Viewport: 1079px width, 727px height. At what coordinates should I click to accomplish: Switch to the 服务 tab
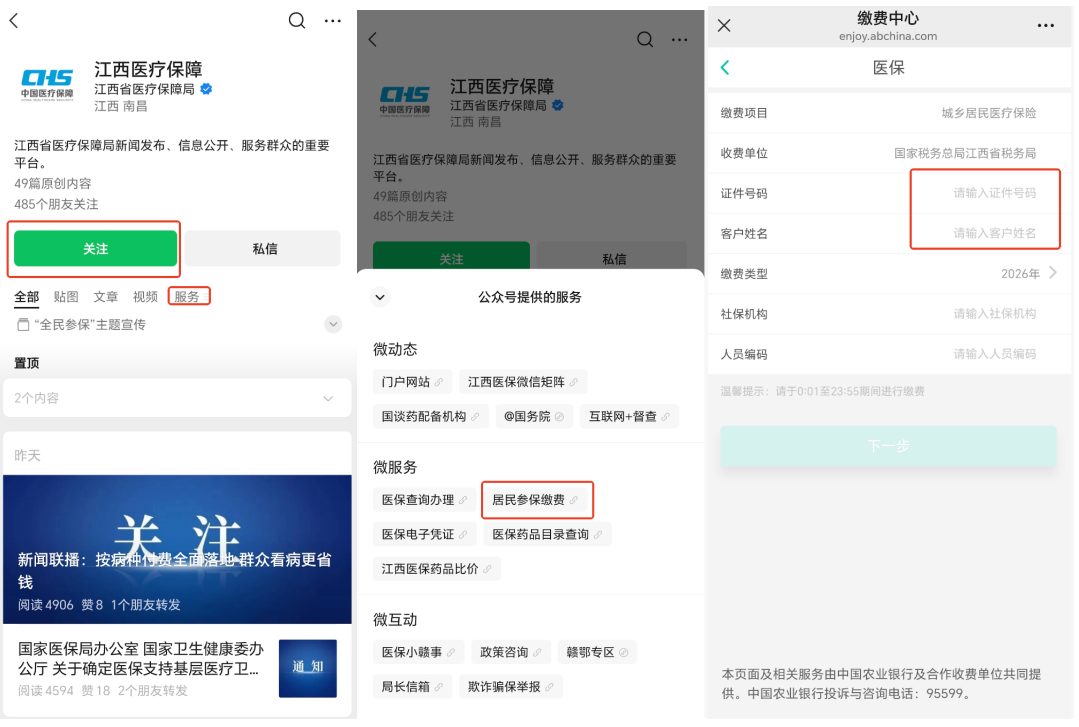point(186,297)
